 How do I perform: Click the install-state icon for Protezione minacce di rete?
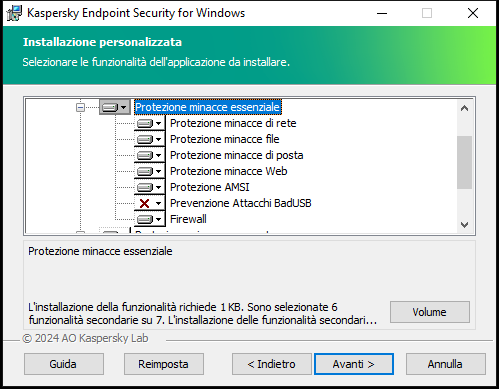[145, 123]
